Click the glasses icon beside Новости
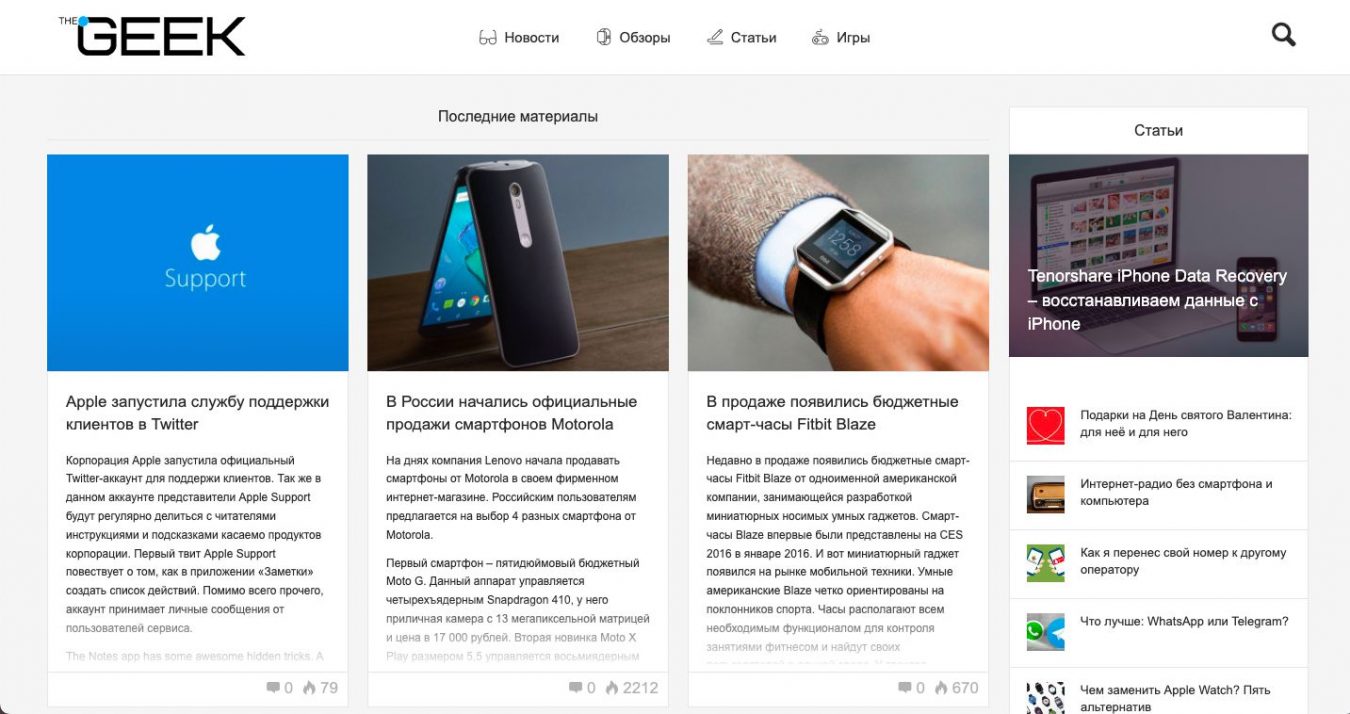 (488, 38)
